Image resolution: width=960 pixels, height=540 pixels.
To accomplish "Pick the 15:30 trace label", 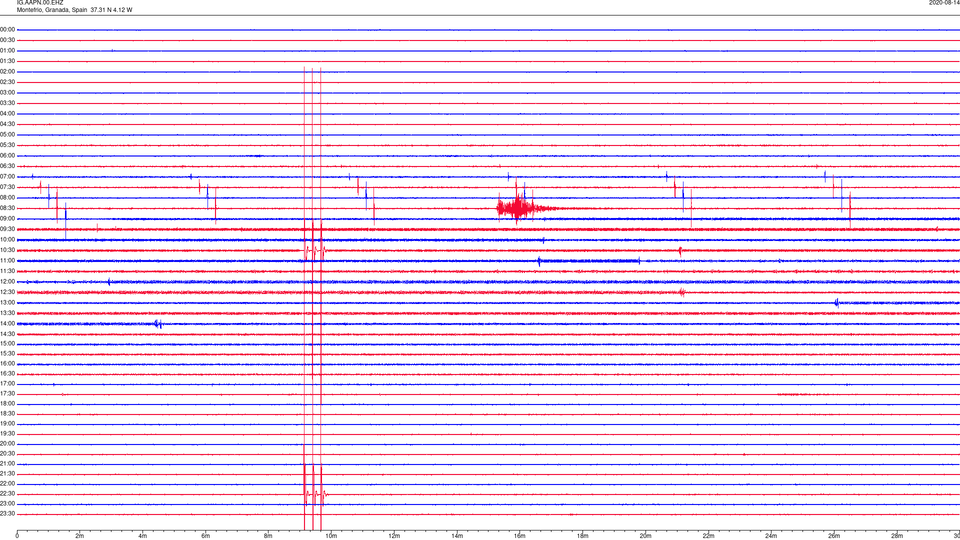I will [x=8, y=353].
